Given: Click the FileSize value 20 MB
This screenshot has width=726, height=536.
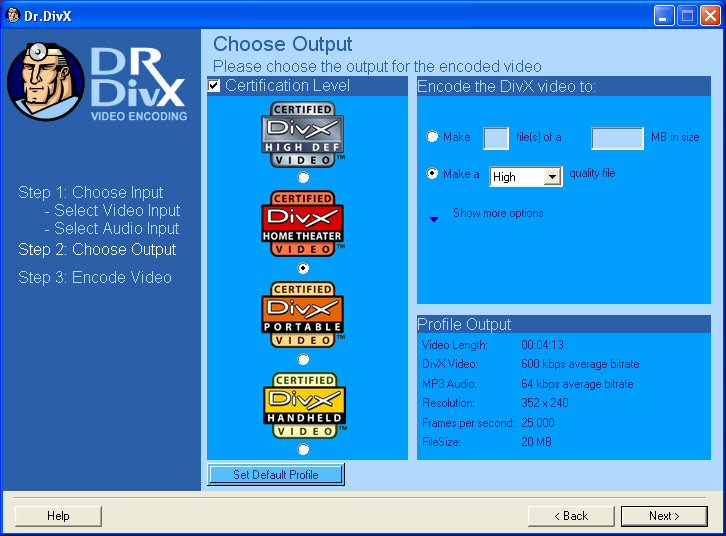Looking at the screenshot, I should click(x=536, y=442).
